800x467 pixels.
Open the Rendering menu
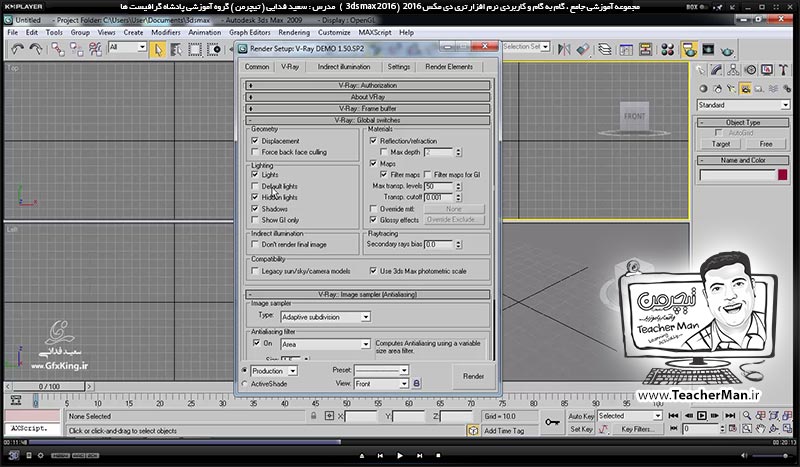[294, 32]
